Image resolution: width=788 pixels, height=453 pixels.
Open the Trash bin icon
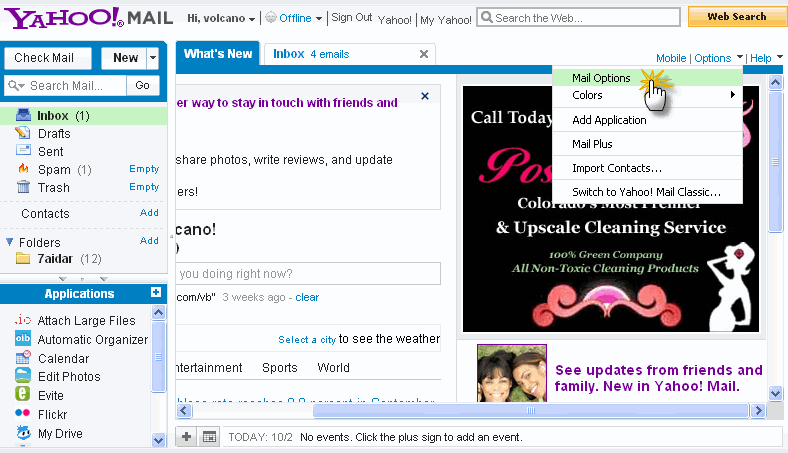click(23, 187)
